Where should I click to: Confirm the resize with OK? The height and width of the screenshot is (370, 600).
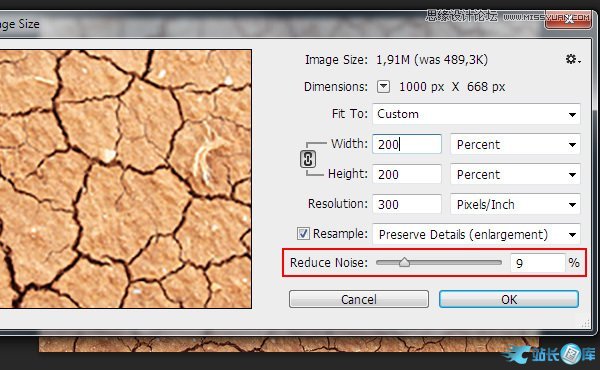[x=509, y=299]
